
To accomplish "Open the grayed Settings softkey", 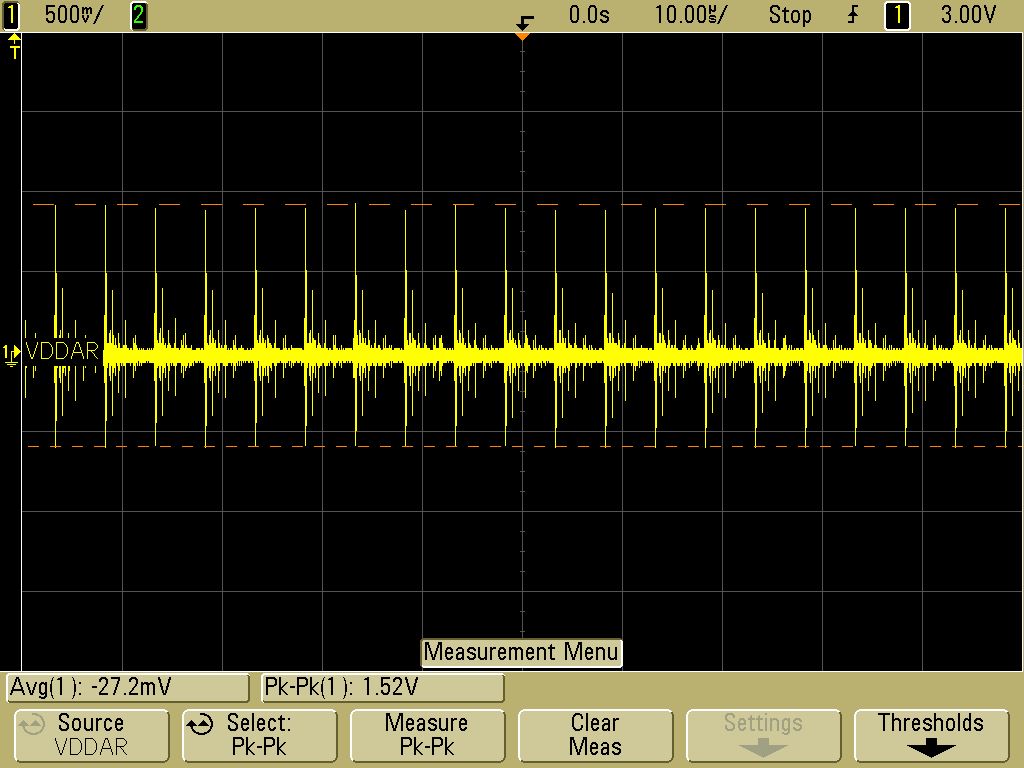I will click(763, 735).
